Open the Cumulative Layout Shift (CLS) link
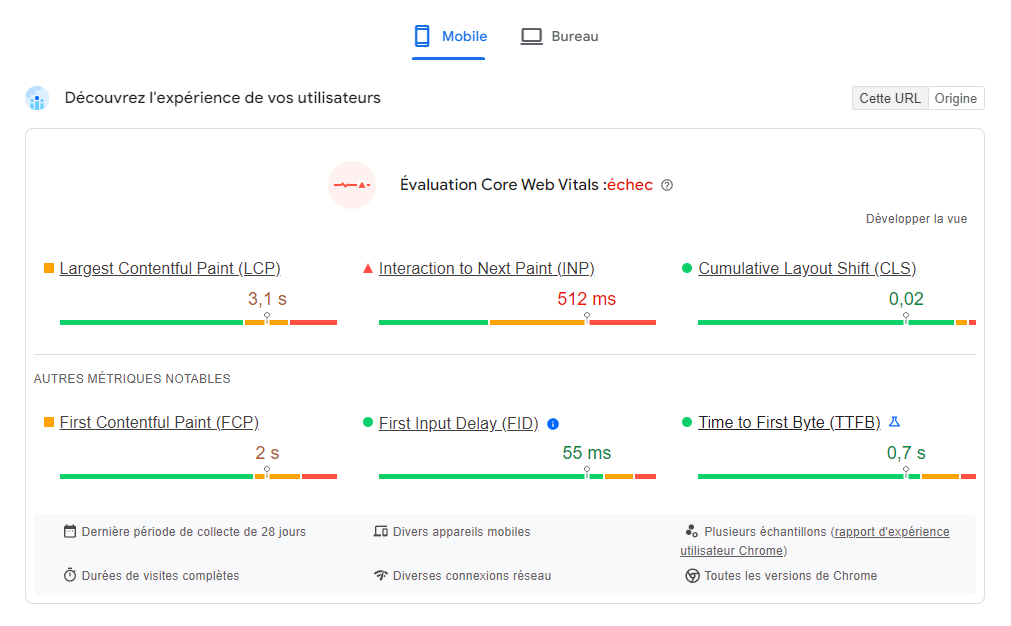1011x626 pixels. [x=807, y=268]
